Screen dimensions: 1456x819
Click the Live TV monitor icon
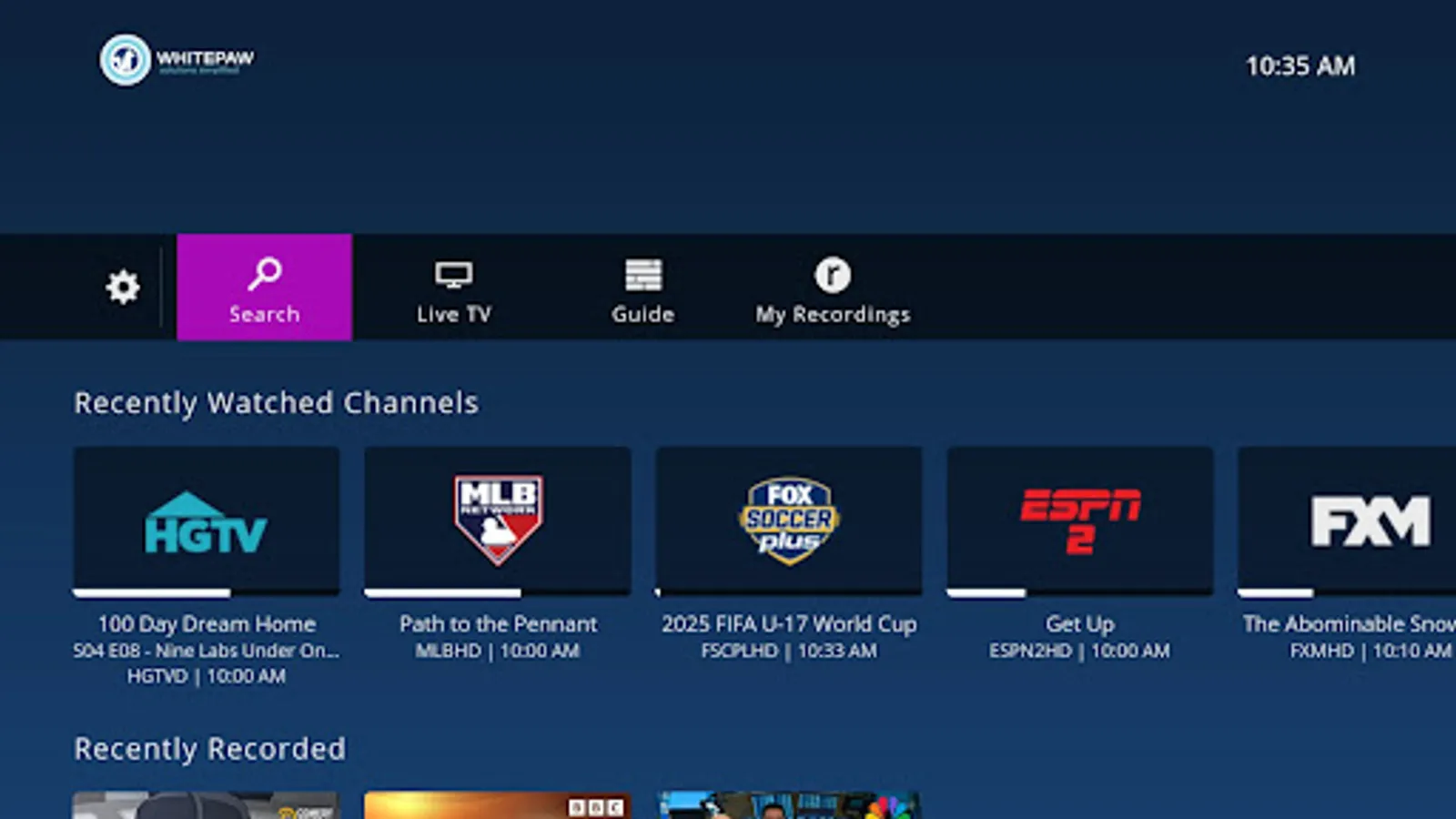(x=453, y=275)
